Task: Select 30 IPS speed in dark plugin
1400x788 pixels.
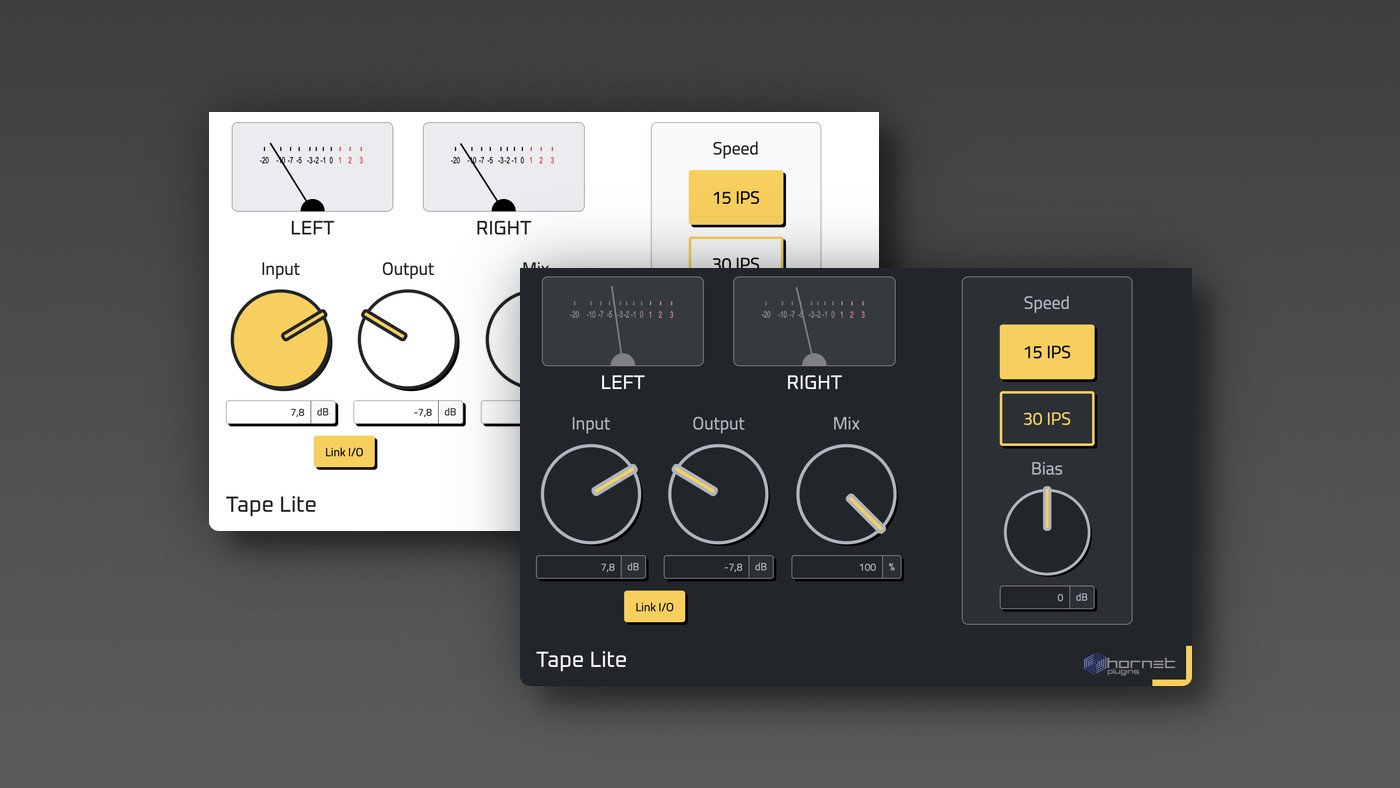Action: pyautogui.click(x=1047, y=418)
